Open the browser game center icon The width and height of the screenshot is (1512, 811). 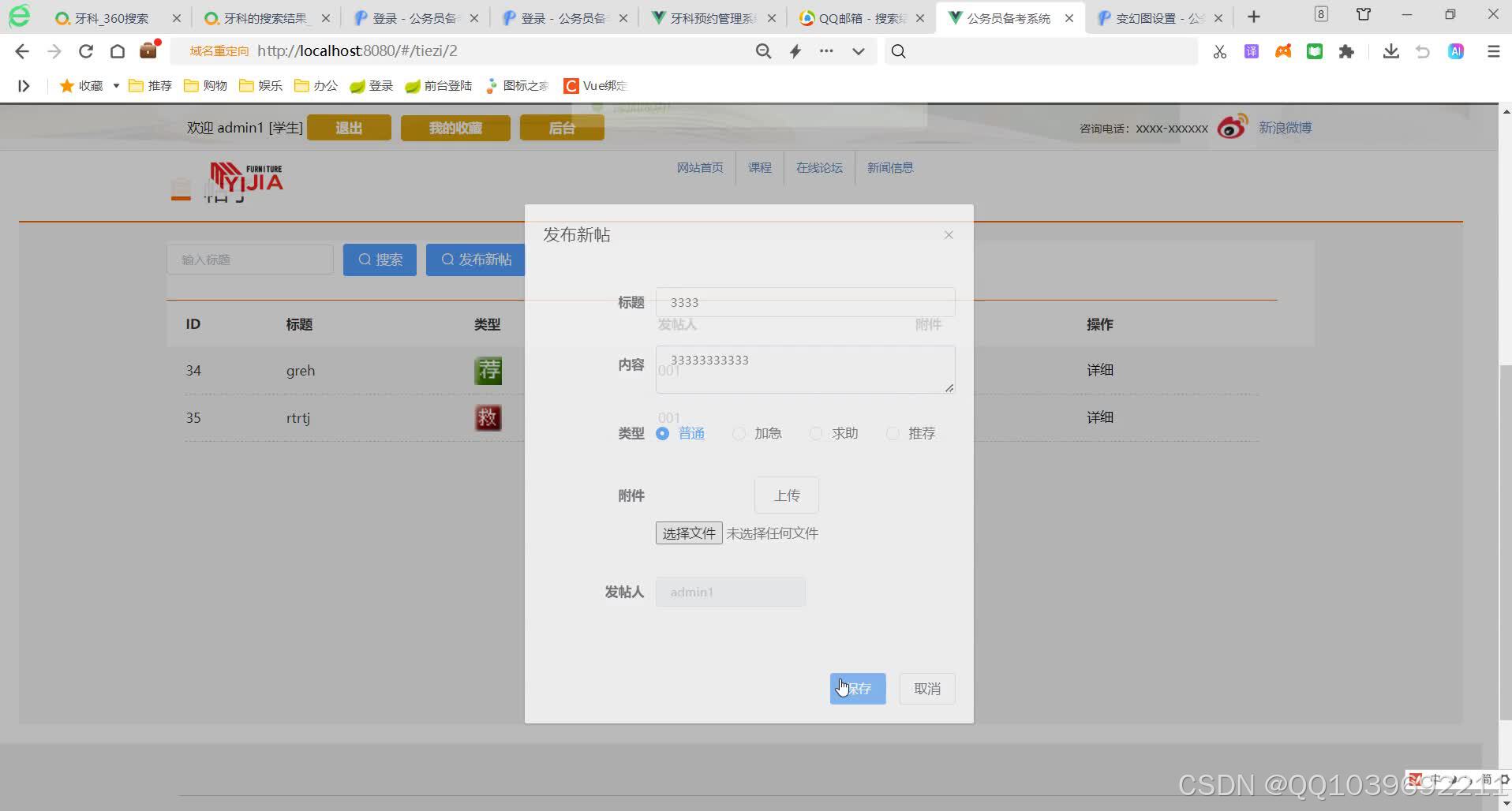(1283, 50)
